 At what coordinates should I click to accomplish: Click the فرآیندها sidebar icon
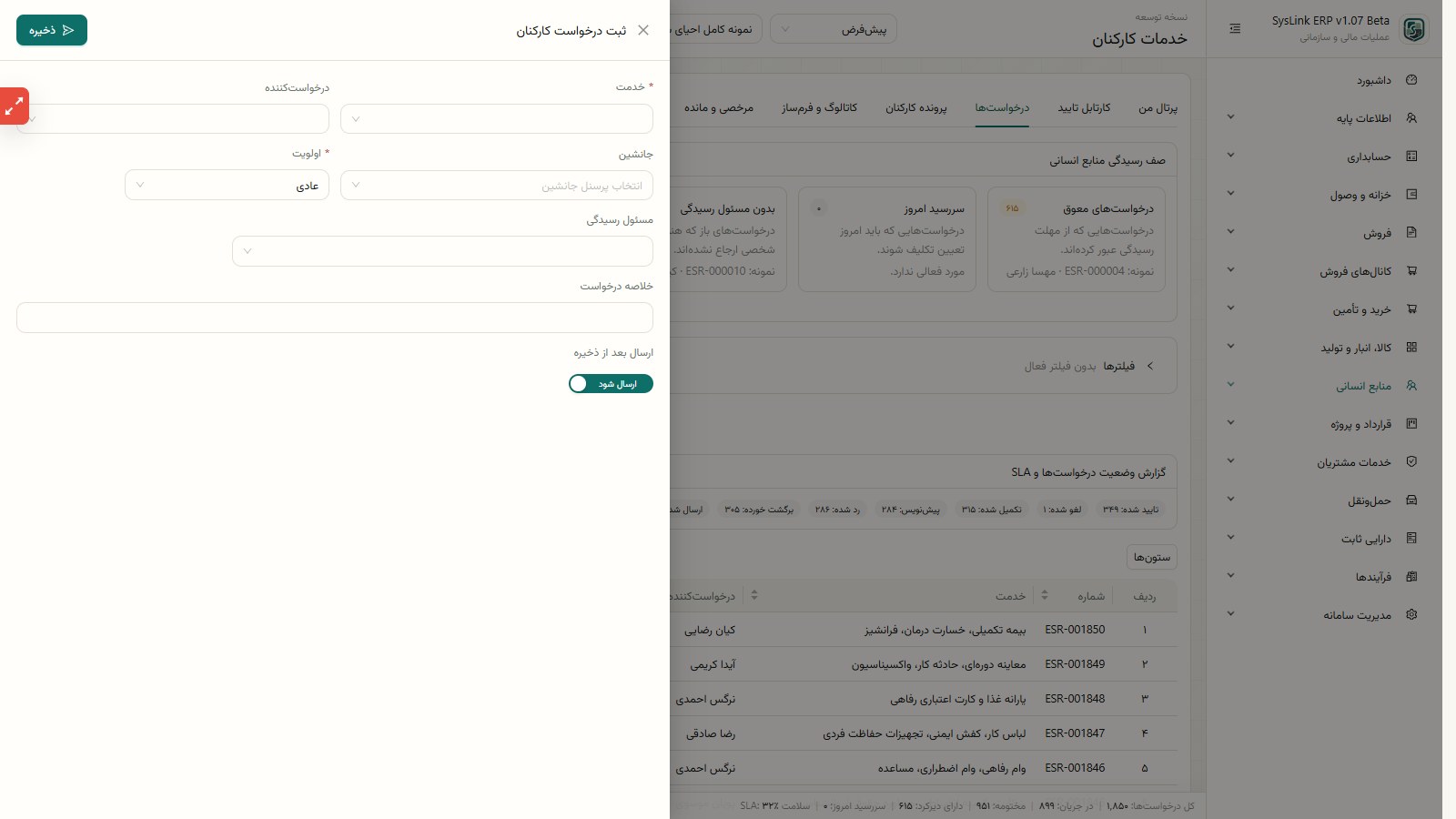pos(1411,577)
